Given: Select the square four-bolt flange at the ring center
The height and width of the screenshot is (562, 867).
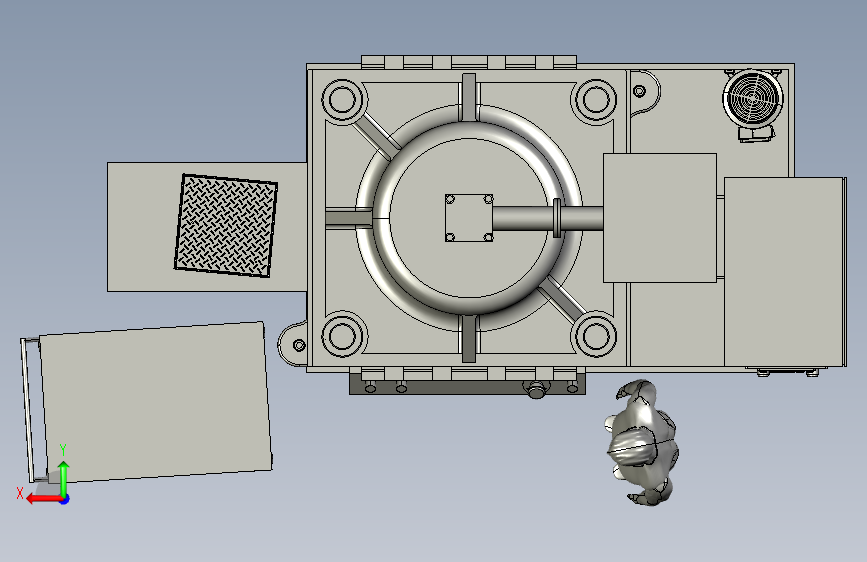Looking at the screenshot, I should (x=469, y=218).
